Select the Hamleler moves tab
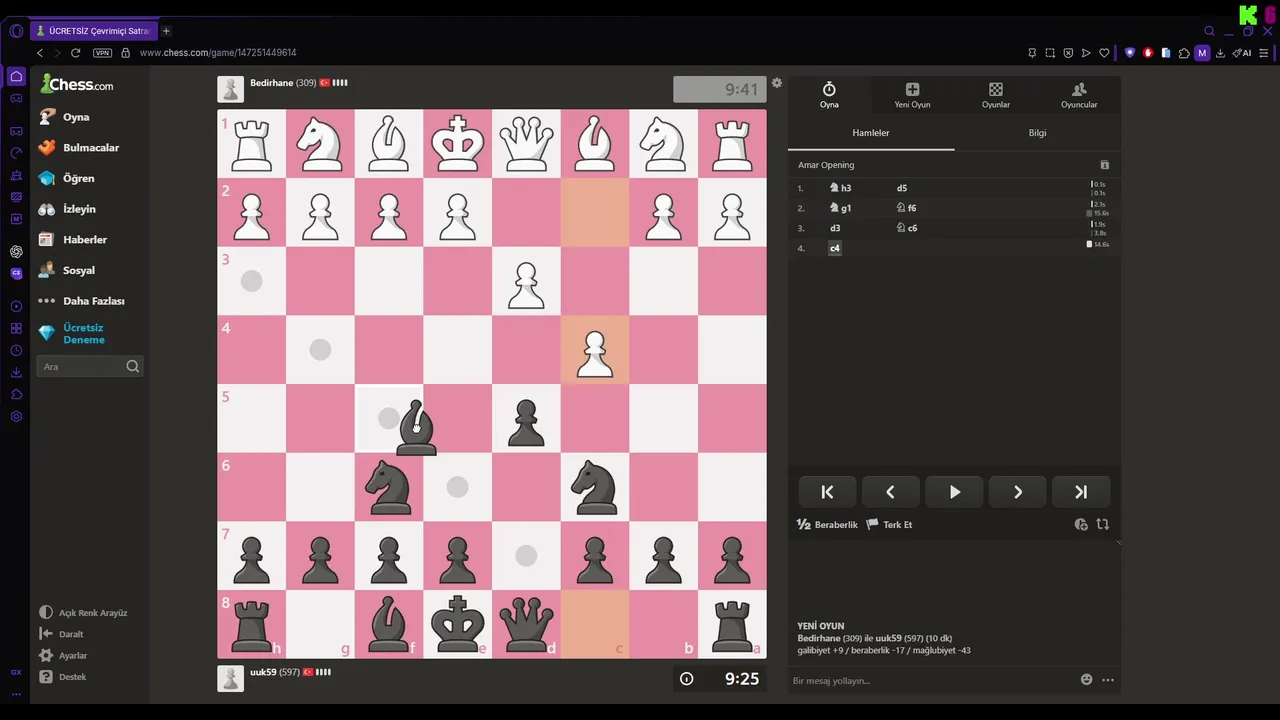The height and width of the screenshot is (720, 1280). 871,133
